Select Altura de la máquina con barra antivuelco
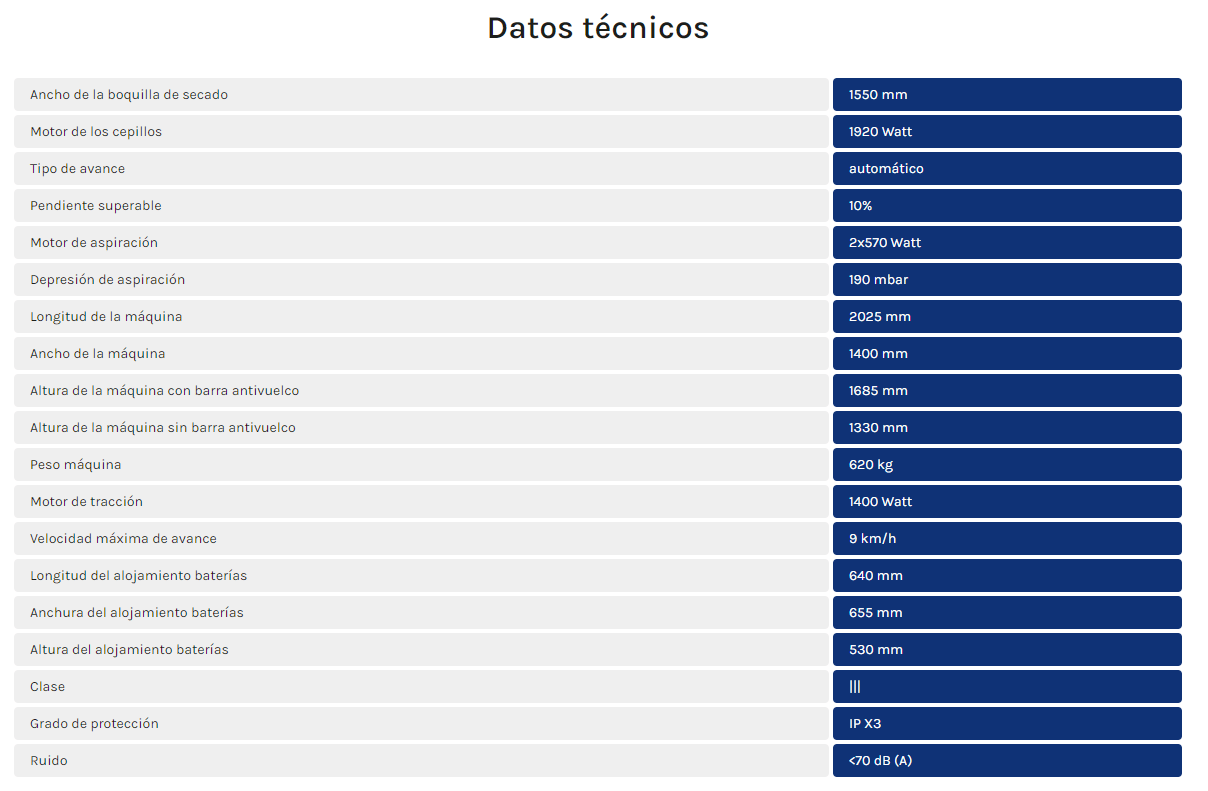Screen dimensions: 1208x791 [x=165, y=391]
